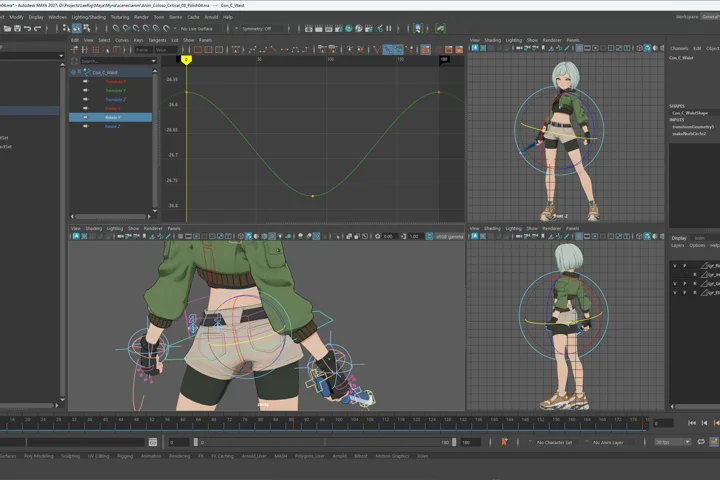
Task: Select by object type mode icon
Action: click(x=76, y=28)
